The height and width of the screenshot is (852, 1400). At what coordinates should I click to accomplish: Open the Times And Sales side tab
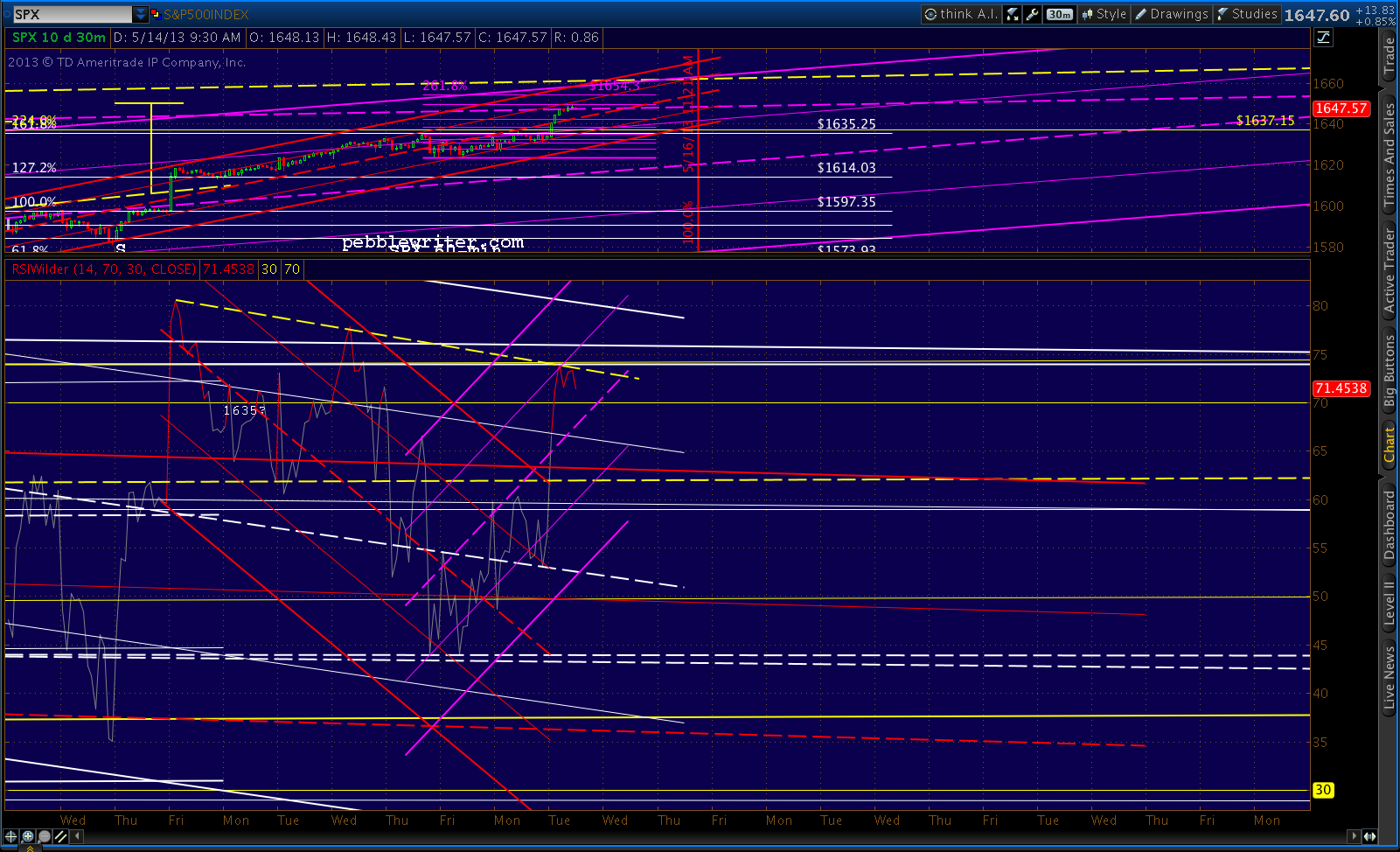[x=1389, y=156]
